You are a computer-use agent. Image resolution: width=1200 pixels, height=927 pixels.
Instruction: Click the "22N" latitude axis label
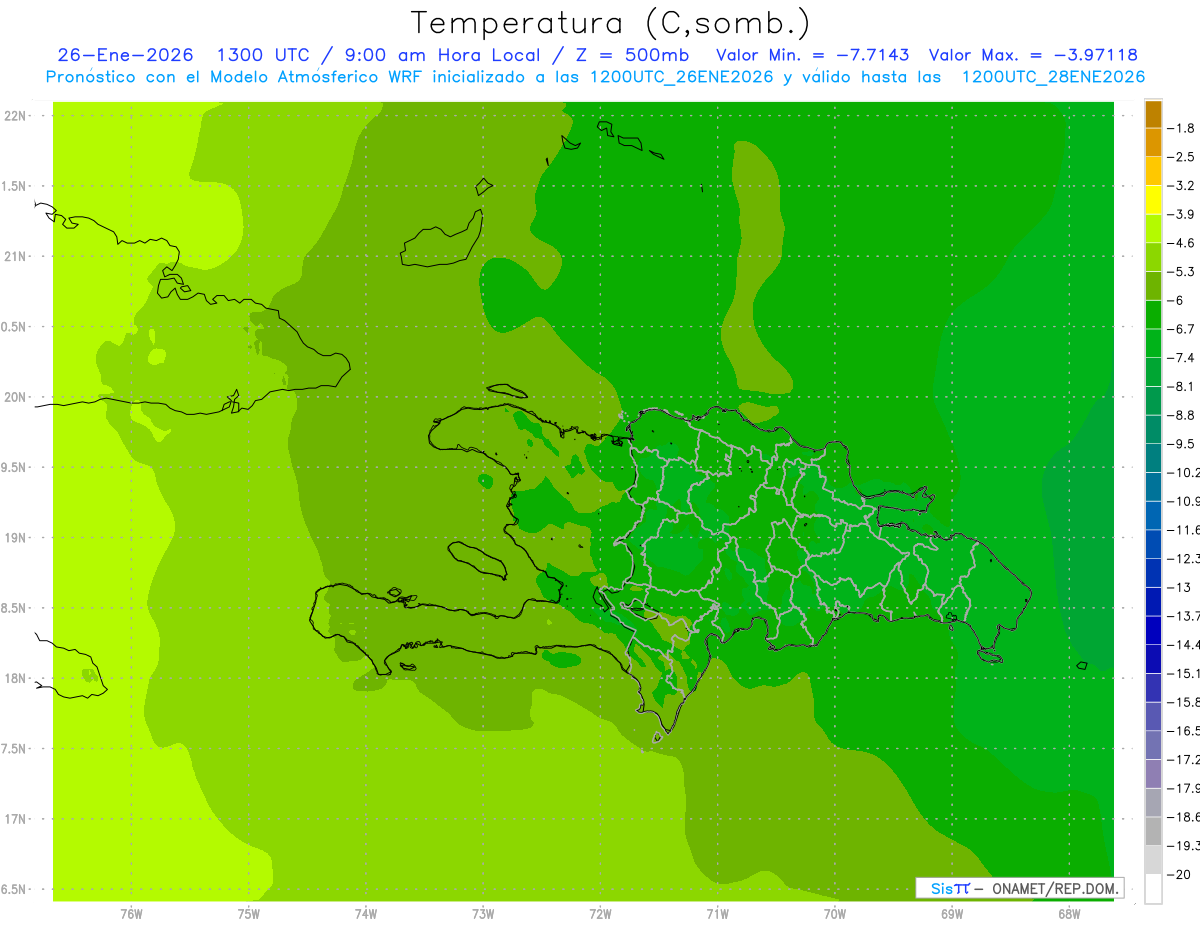click(x=14, y=116)
